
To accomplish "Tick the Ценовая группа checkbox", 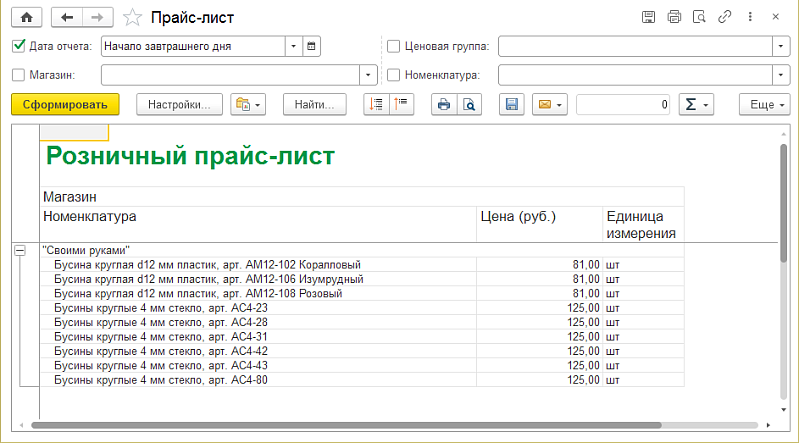I will tap(393, 46).
